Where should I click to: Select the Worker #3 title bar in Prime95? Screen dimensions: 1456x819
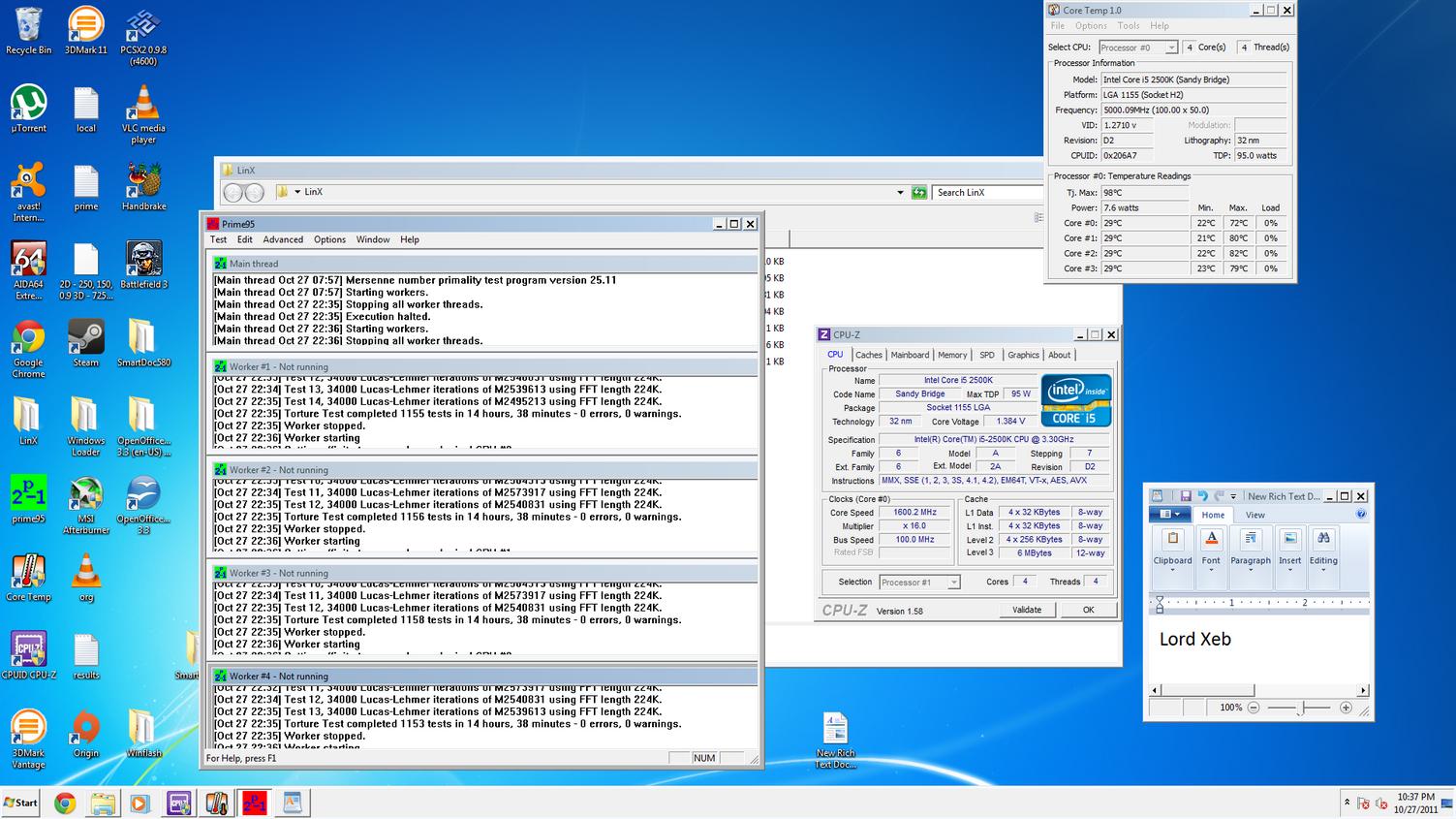[483, 573]
